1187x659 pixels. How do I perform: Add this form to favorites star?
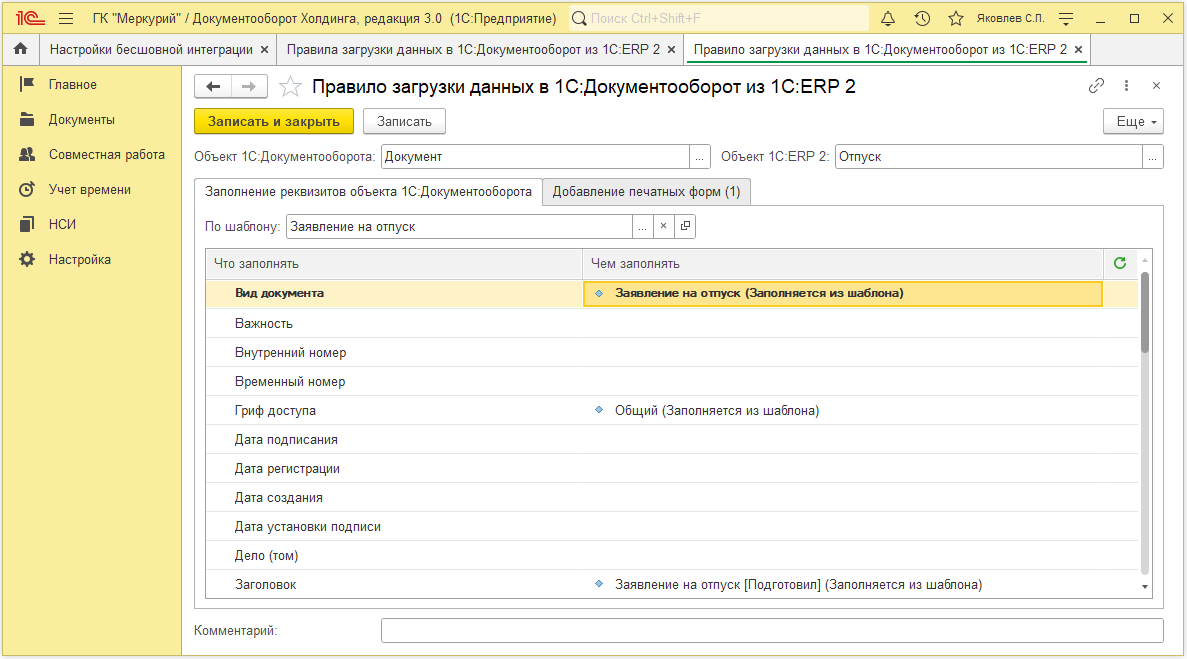[x=290, y=86]
